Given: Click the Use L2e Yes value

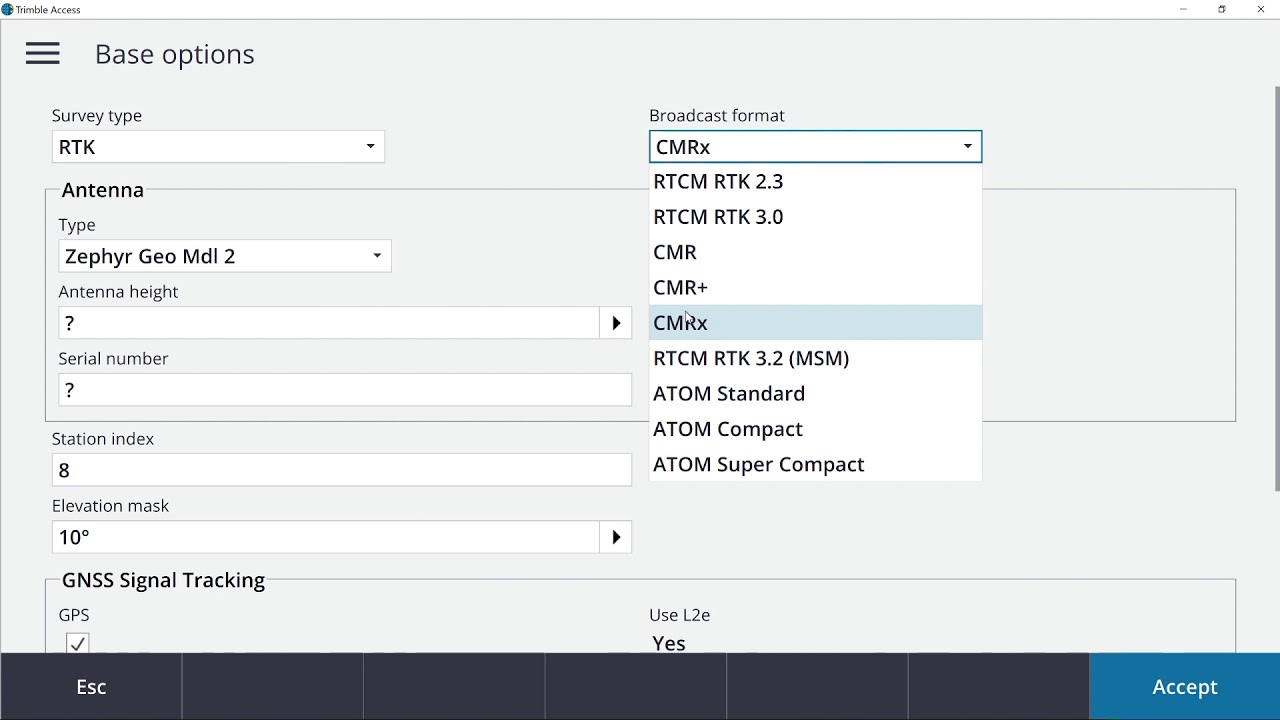Looking at the screenshot, I should pos(669,643).
